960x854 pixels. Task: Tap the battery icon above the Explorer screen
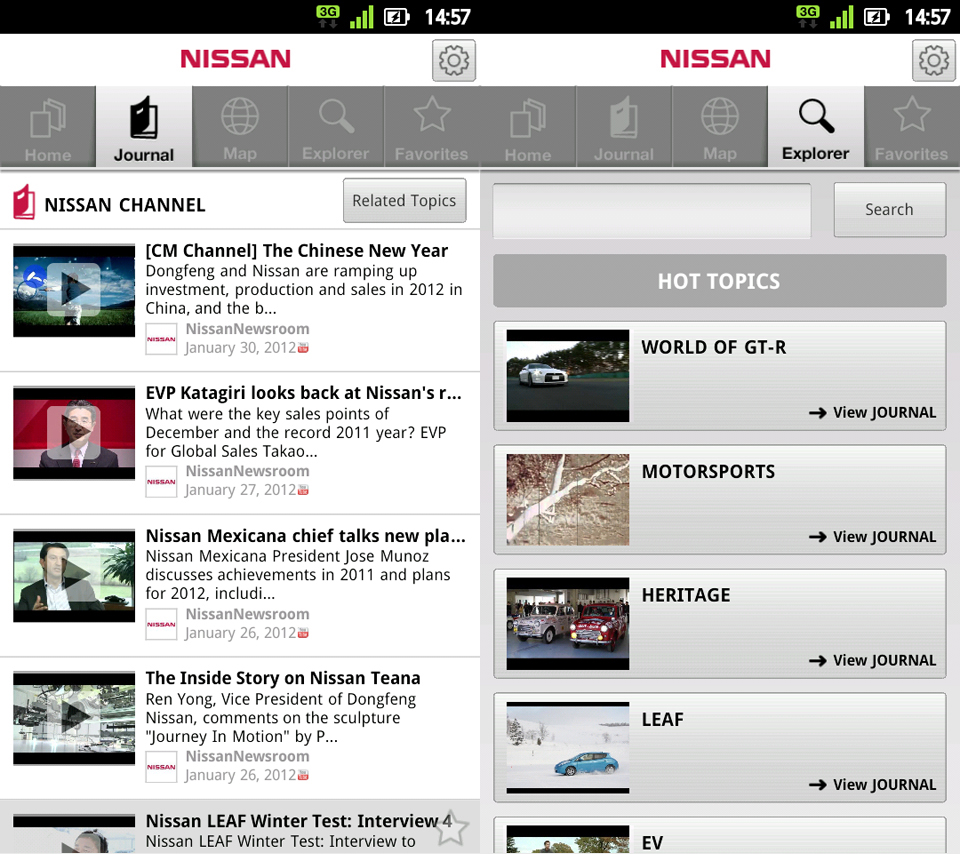click(877, 17)
